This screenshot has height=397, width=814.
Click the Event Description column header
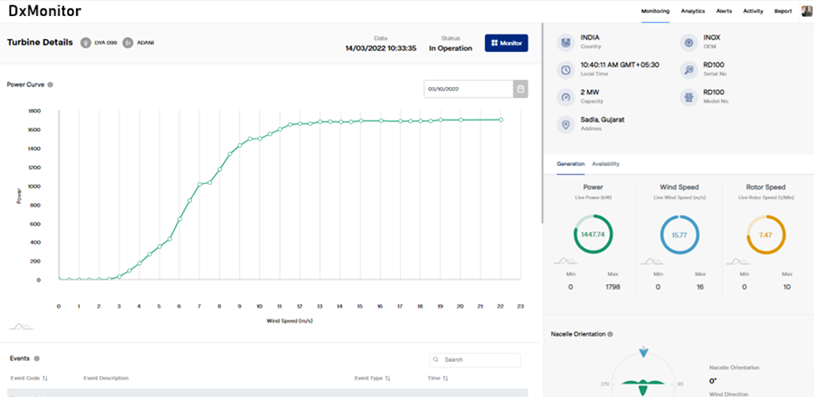click(106, 378)
